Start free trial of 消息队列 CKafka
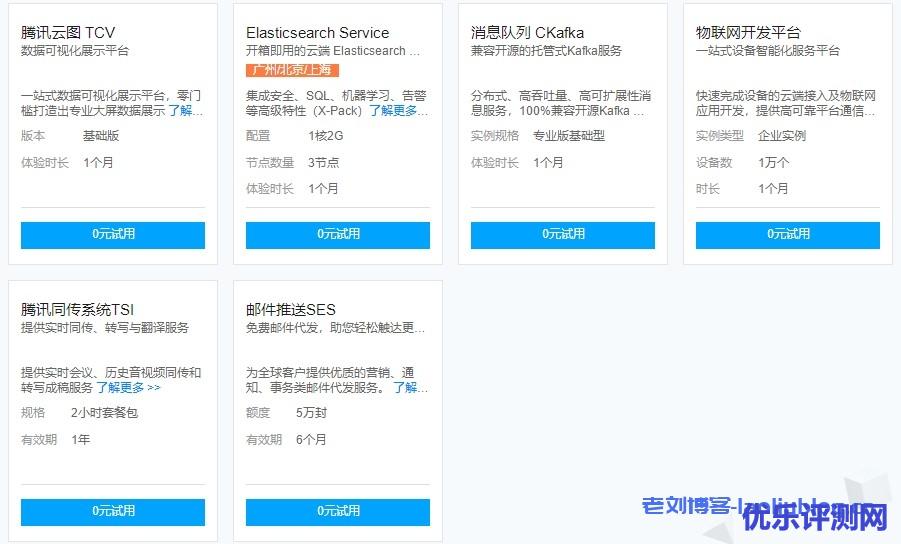Screen dimensions: 901x544 [563, 234]
